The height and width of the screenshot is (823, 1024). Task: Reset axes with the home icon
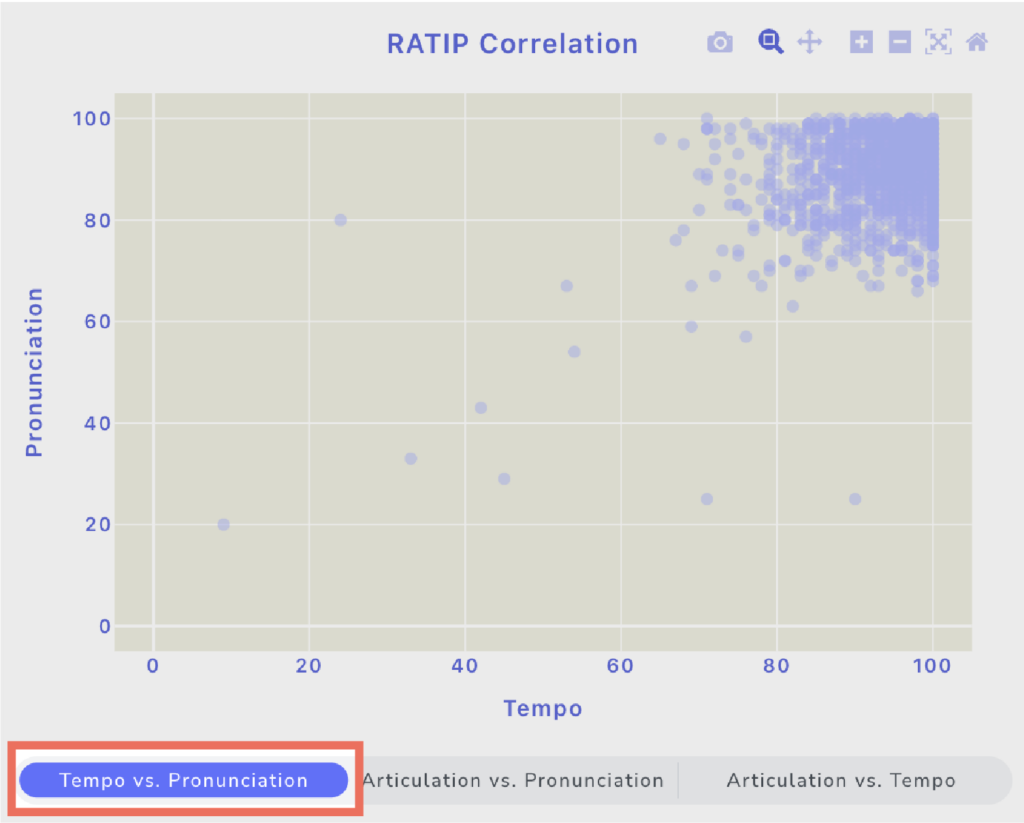(977, 42)
